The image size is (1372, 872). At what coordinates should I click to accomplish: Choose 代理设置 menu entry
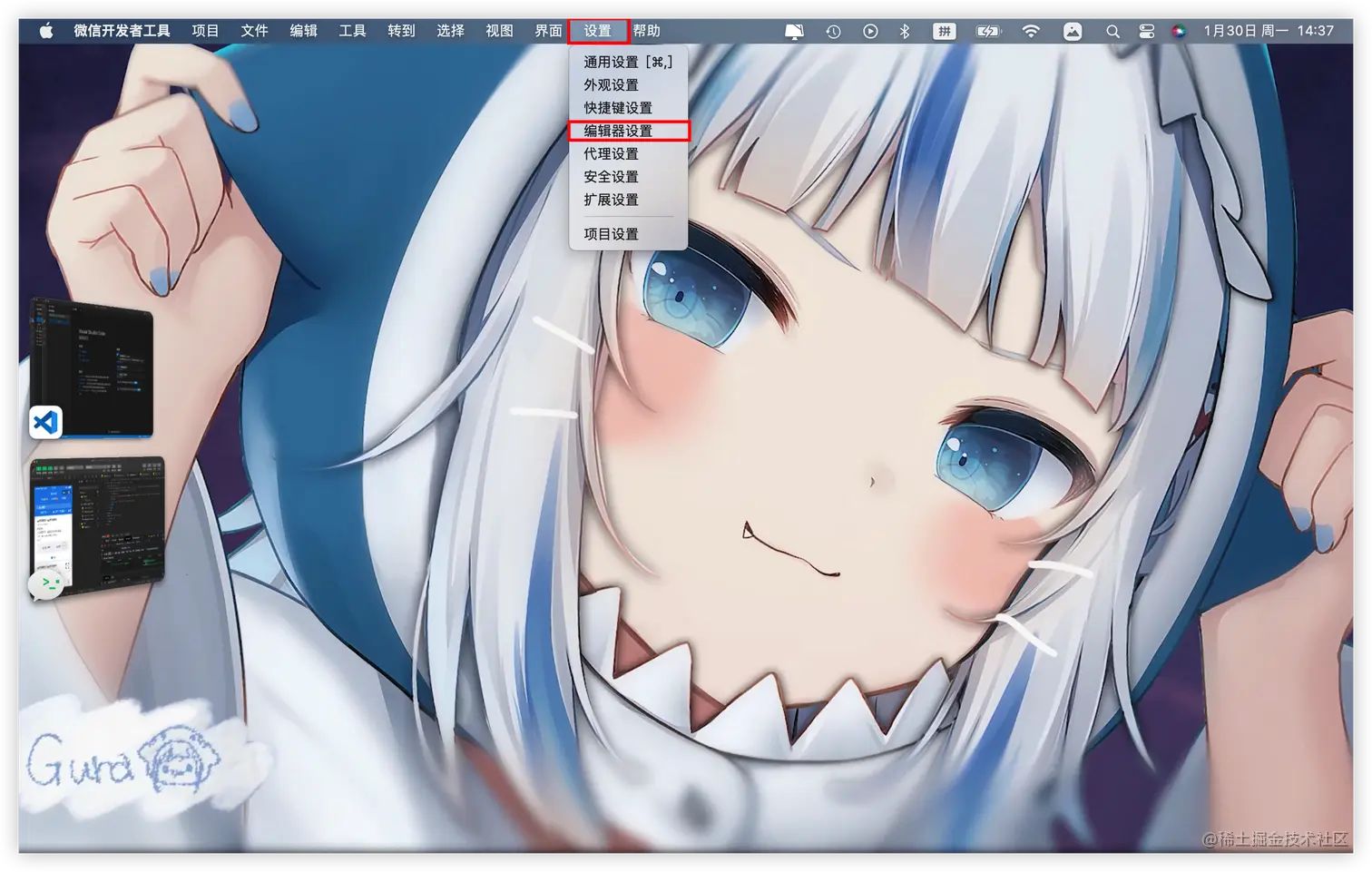628,153
